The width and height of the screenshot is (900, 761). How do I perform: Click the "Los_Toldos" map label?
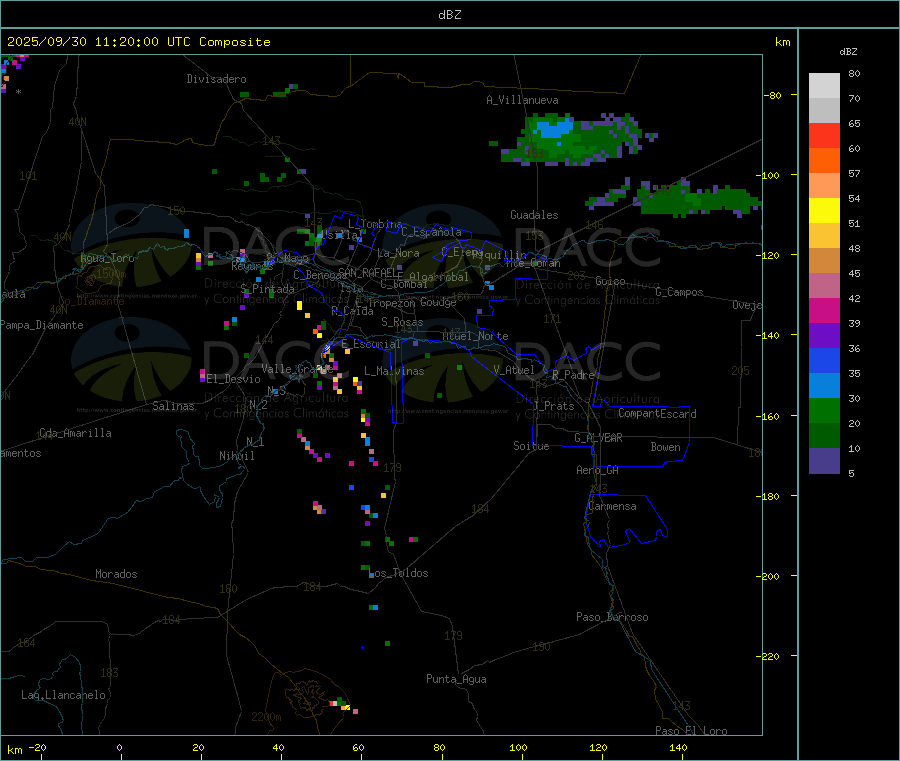pyautogui.click(x=398, y=573)
